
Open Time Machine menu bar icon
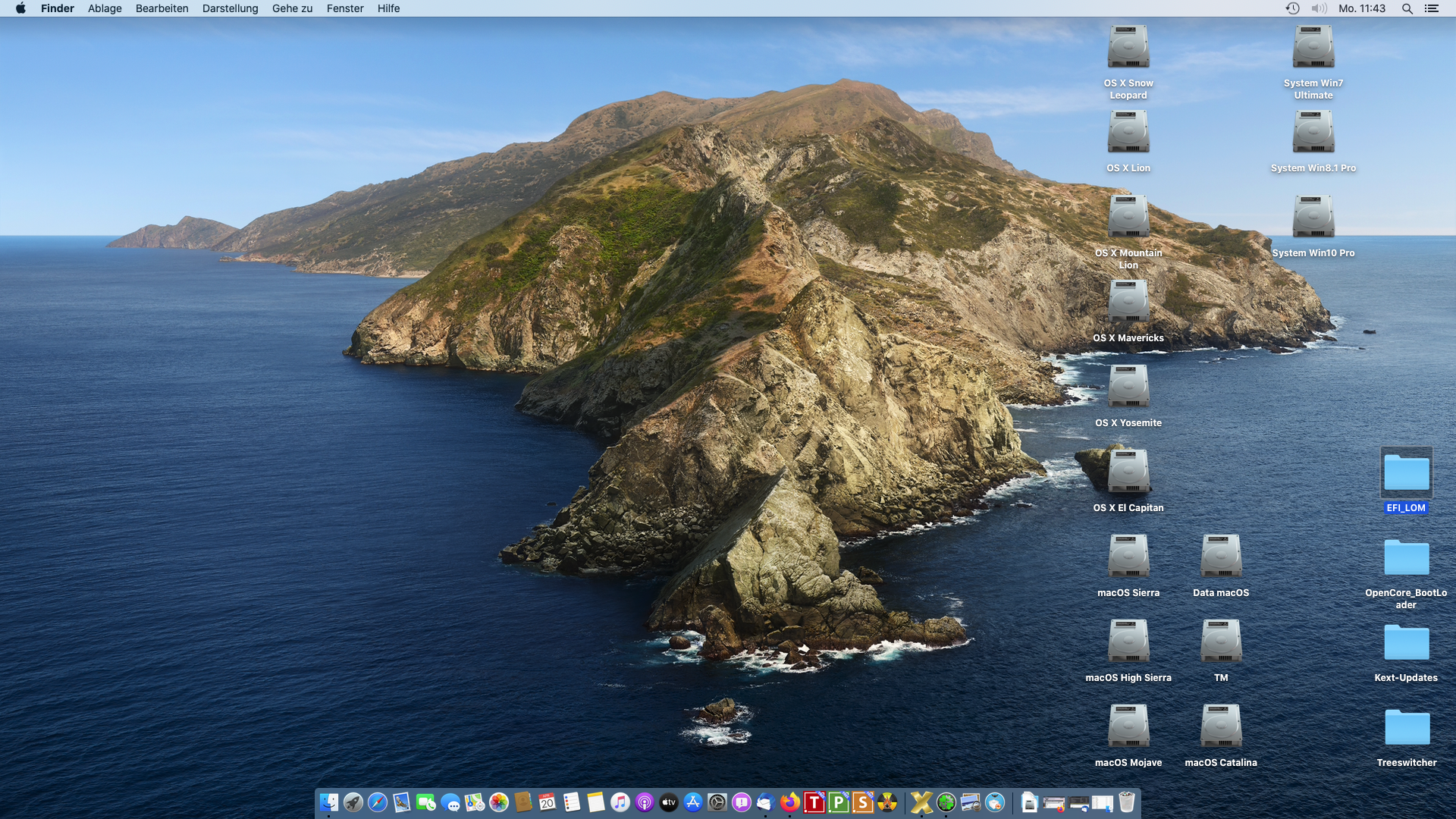1292,8
